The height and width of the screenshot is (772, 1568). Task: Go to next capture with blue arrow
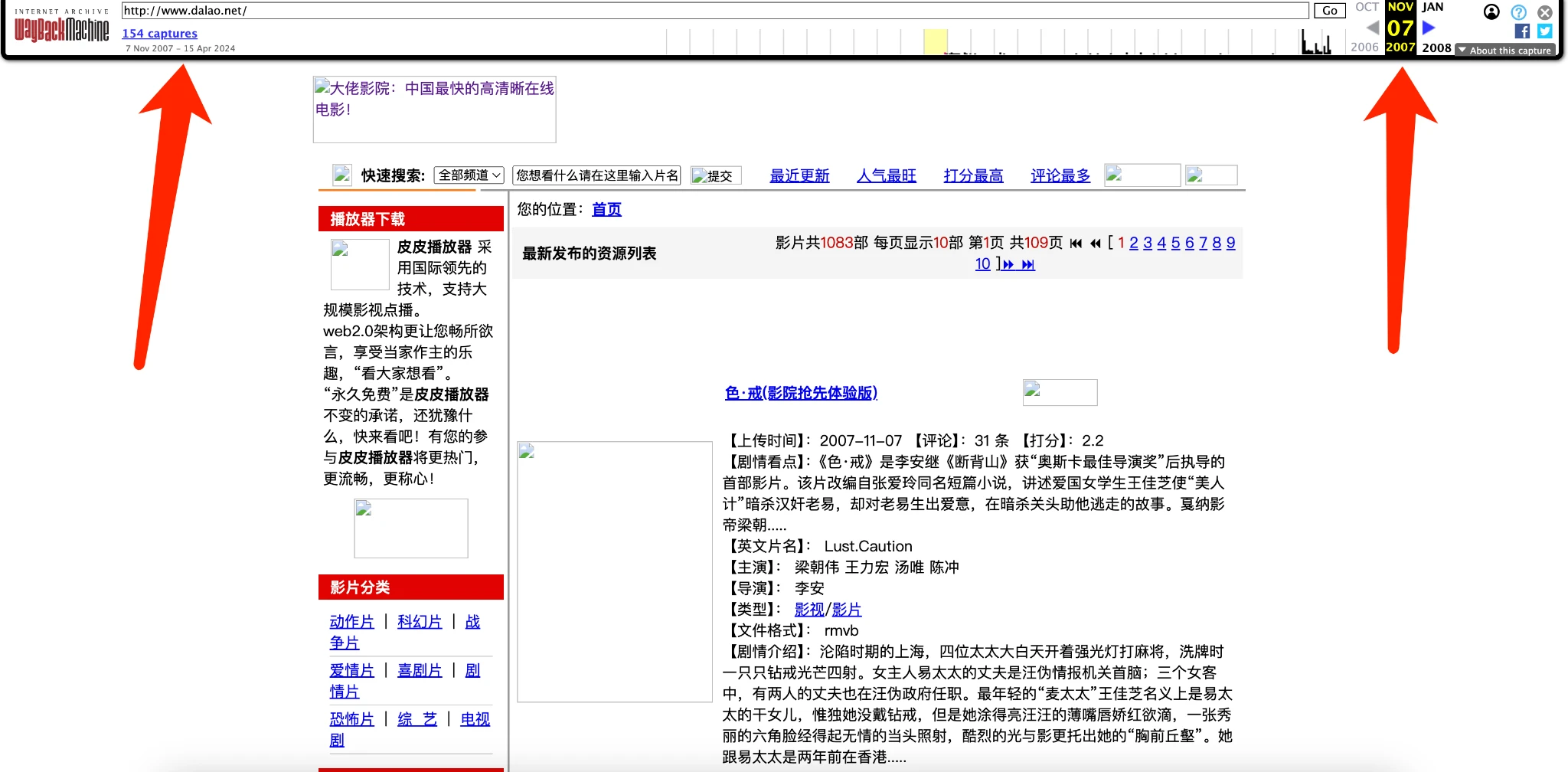tap(1429, 28)
